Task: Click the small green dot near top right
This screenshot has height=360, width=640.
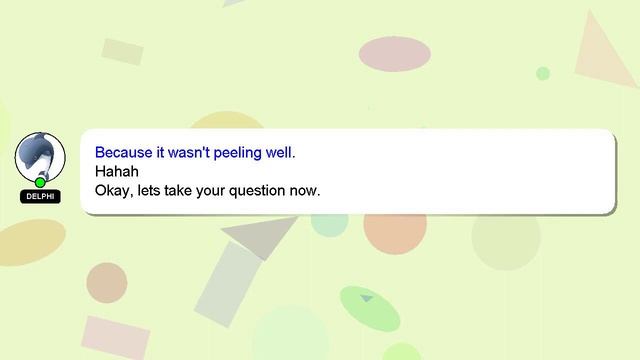Action: click(x=543, y=73)
